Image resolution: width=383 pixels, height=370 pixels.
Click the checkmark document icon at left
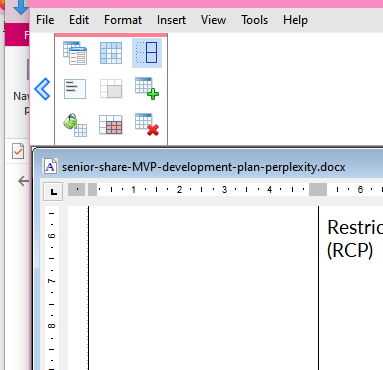(x=18, y=151)
